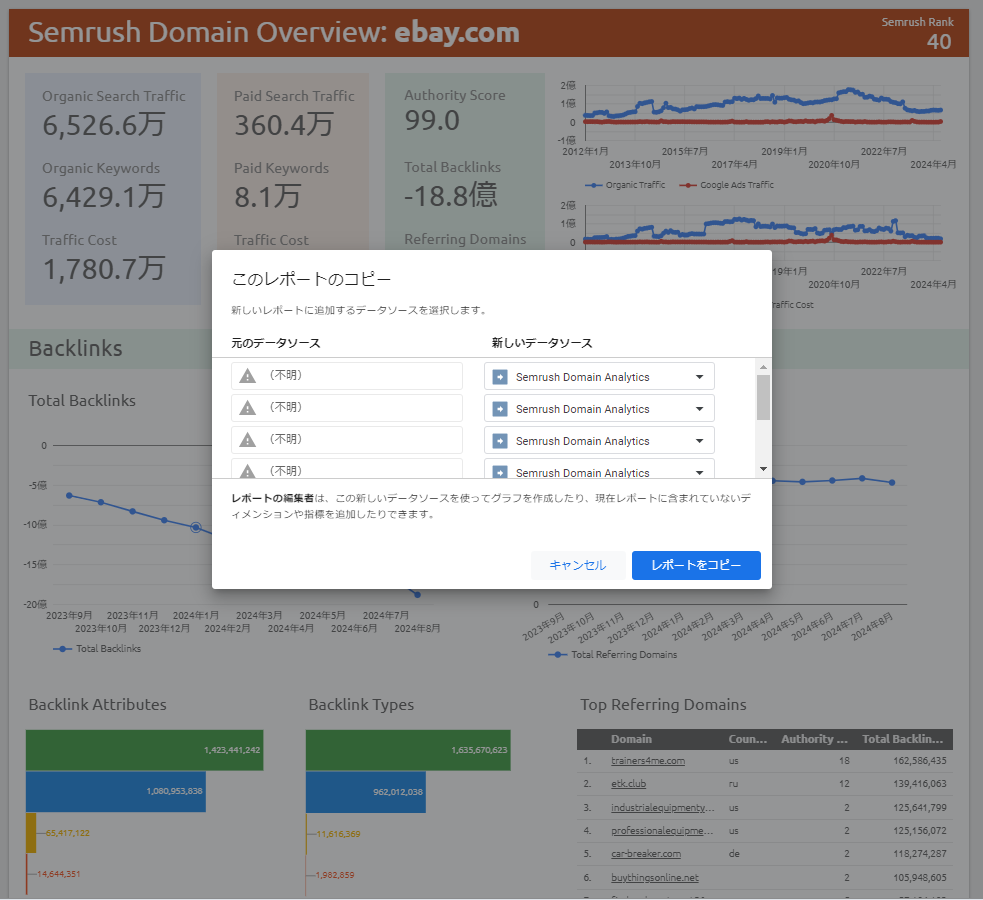Click yellow 65,417,122 attributes bar
The height and width of the screenshot is (900, 983).
pyautogui.click(x=31, y=833)
